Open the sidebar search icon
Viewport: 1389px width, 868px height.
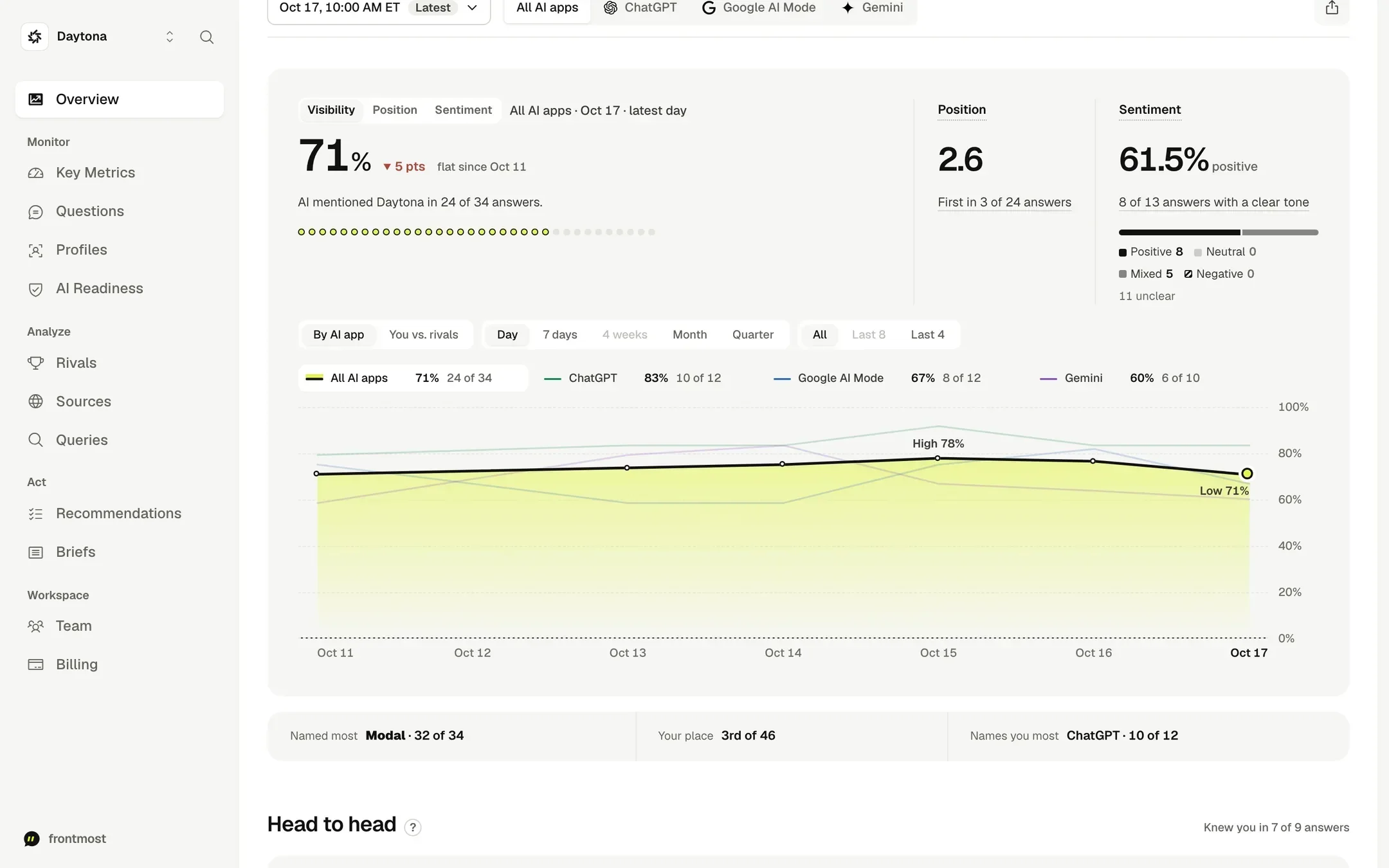[x=206, y=37]
